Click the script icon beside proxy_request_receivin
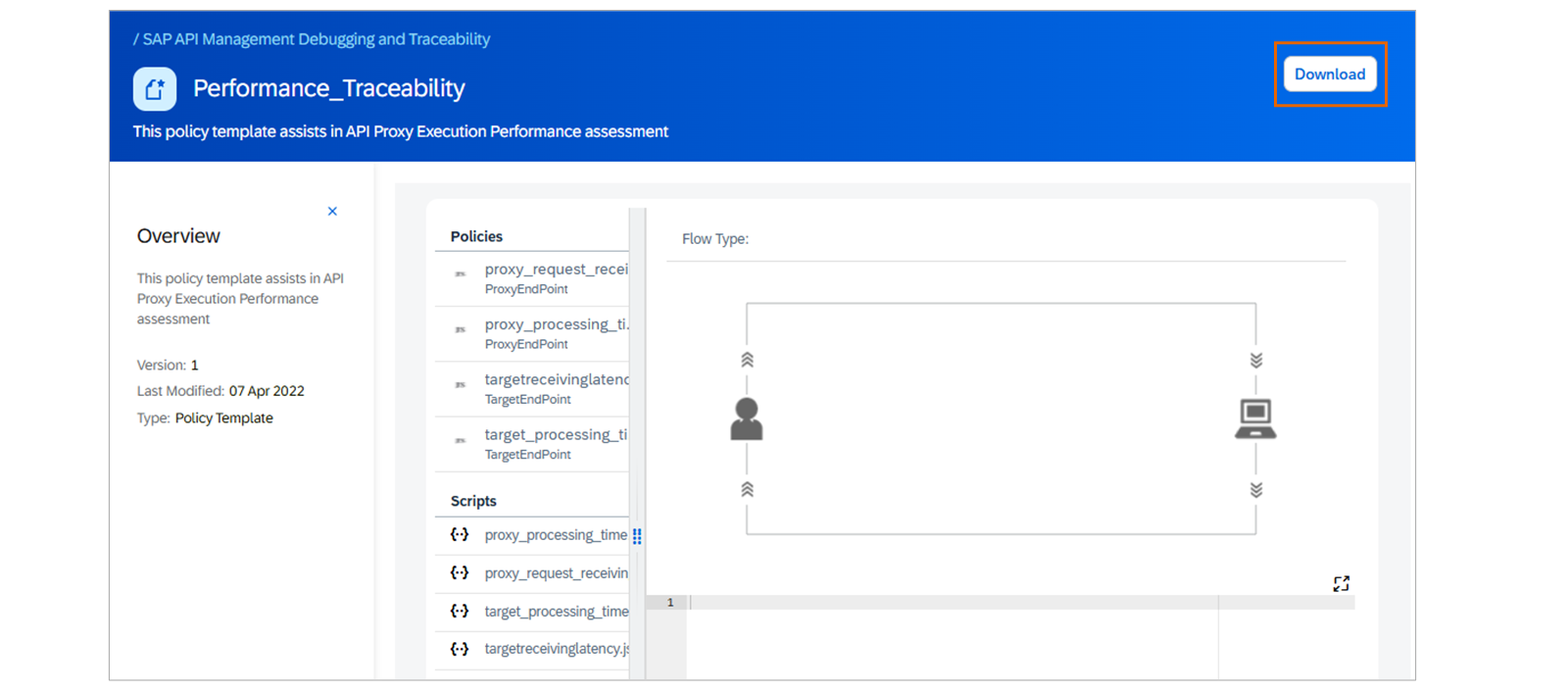Image resolution: width=1568 pixels, height=691 pixels. tap(460, 573)
